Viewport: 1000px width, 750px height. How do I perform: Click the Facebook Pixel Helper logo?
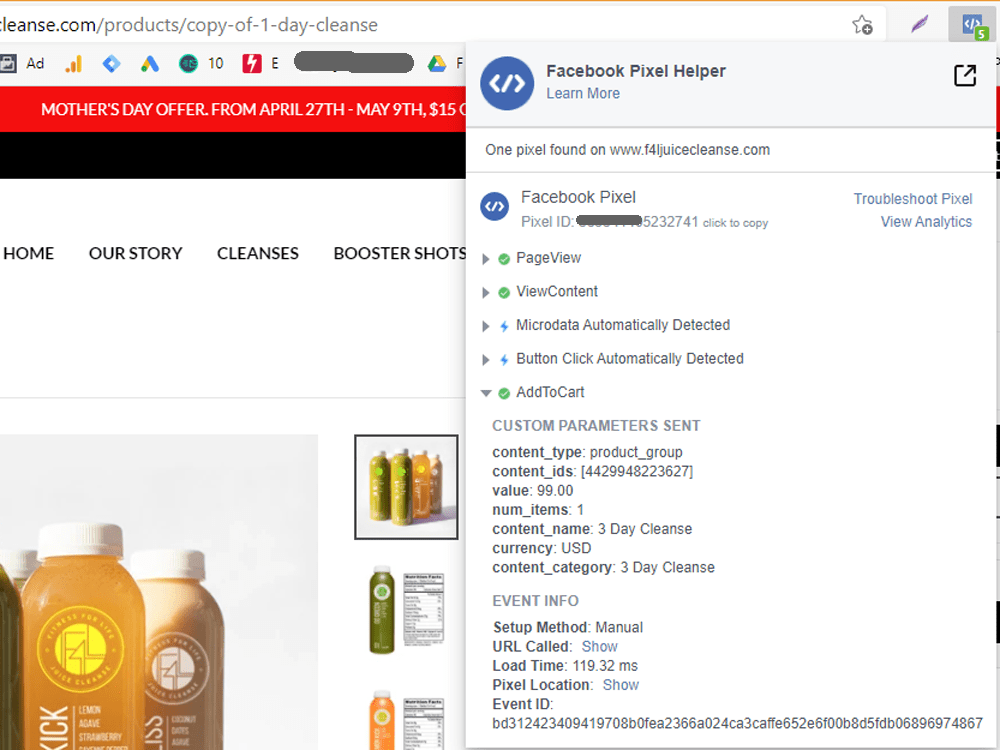coord(507,83)
